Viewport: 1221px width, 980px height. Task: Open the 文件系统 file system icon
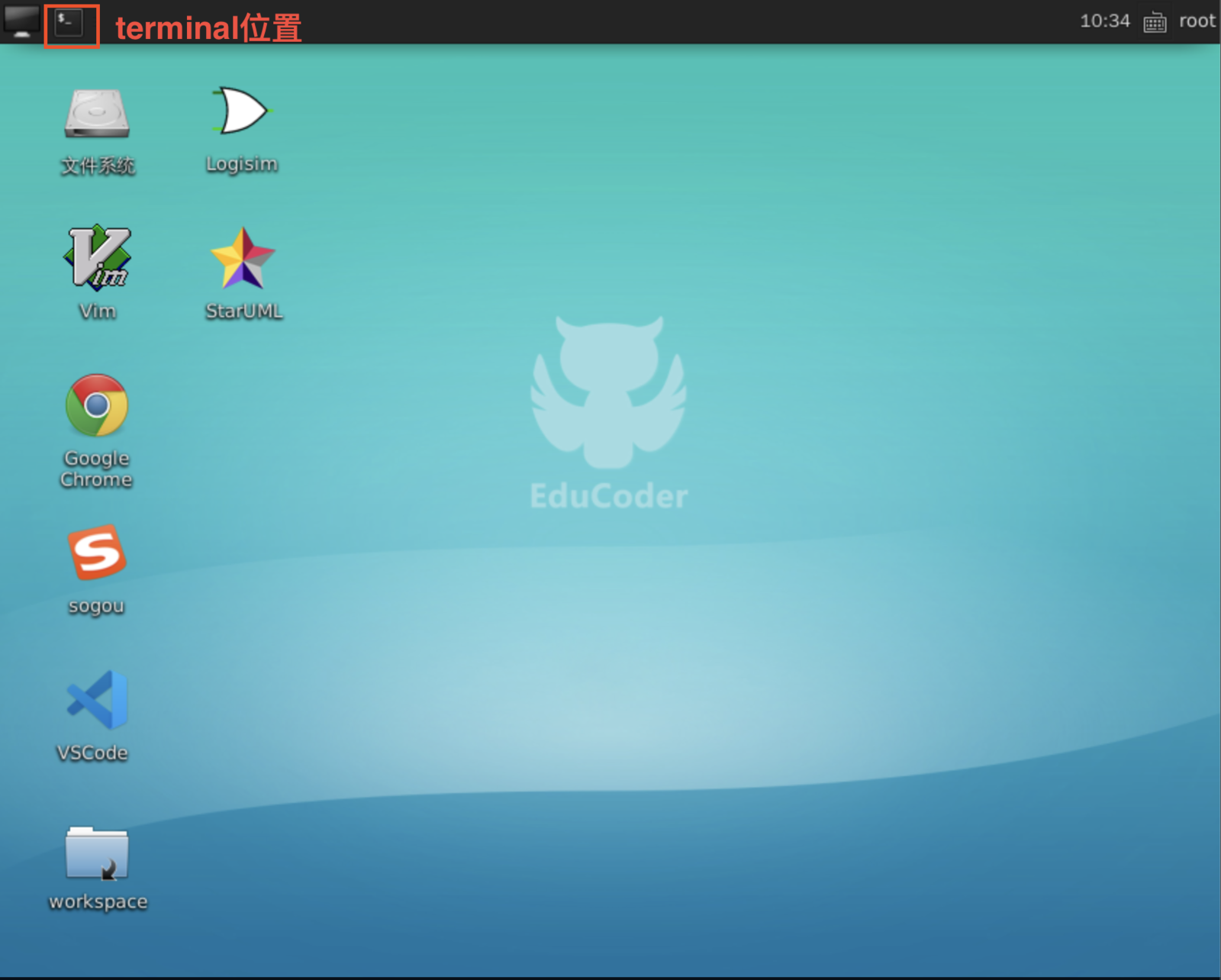point(97,114)
